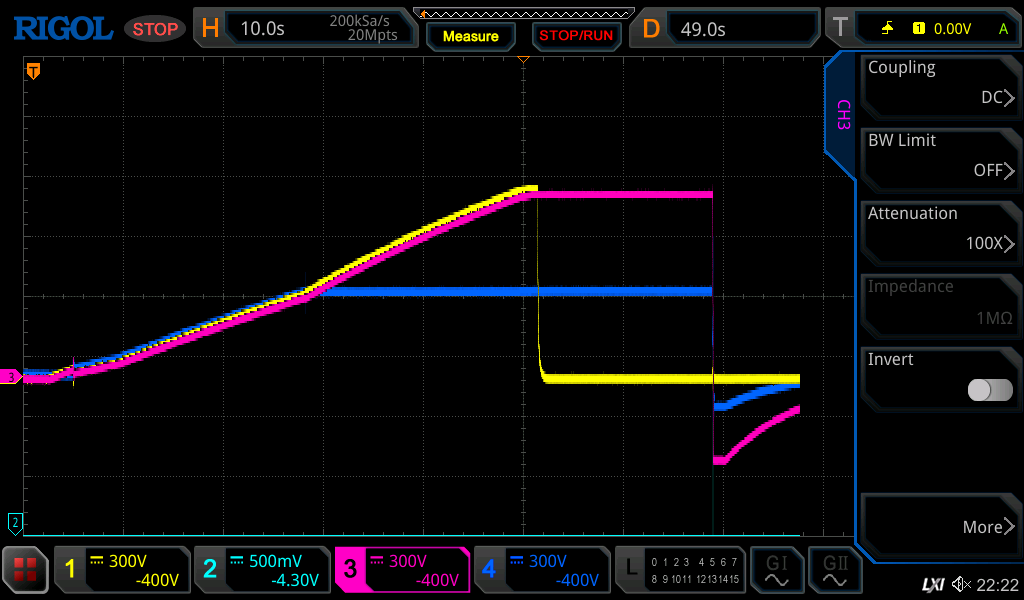Toggle the Invert switch
Image resolution: width=1024 pixels, height=600 pixels.
pyautogui.click(x=989, y=390)
